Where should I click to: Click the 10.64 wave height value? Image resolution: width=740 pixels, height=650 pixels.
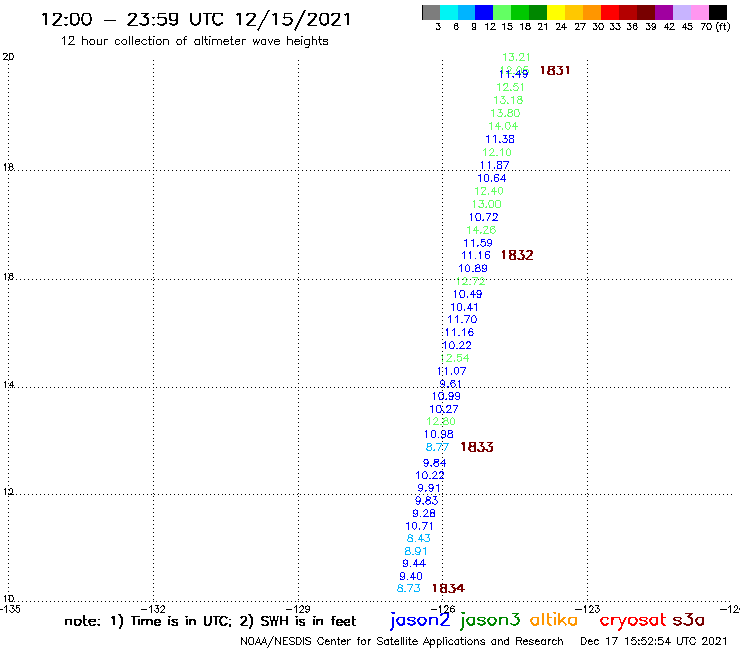pyautogui.click(x=492, y=178)
